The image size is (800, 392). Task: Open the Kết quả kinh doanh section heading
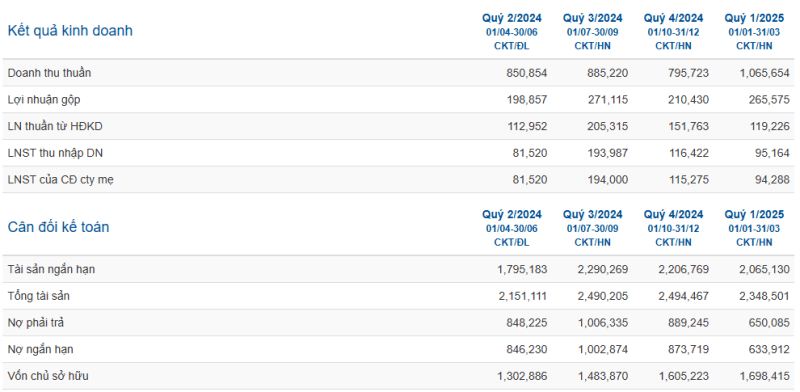click(x=70, y=31)
